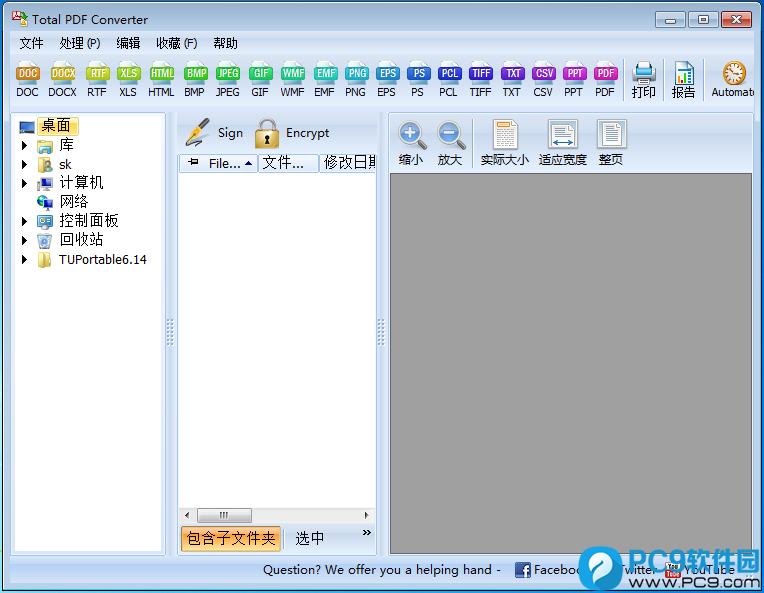Expand the 回收站 node
The image size is (764, 593).
(x=24, y=240)
